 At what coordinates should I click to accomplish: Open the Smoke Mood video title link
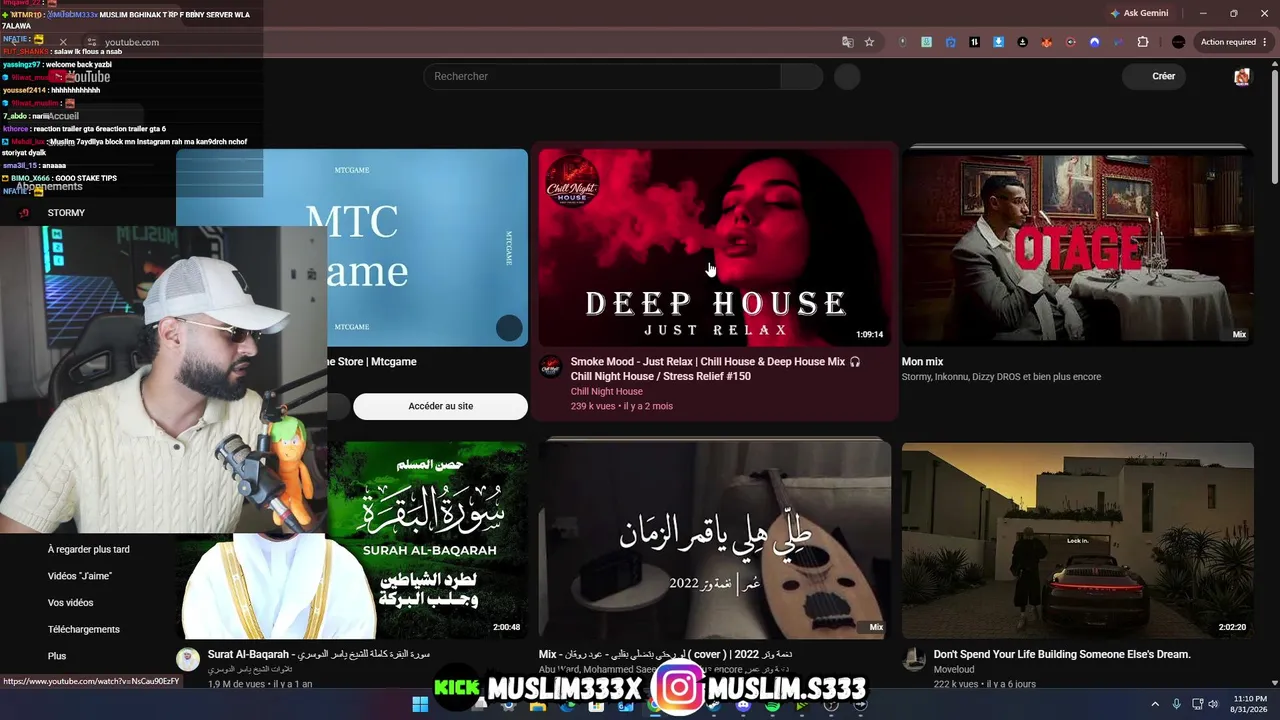715,369
